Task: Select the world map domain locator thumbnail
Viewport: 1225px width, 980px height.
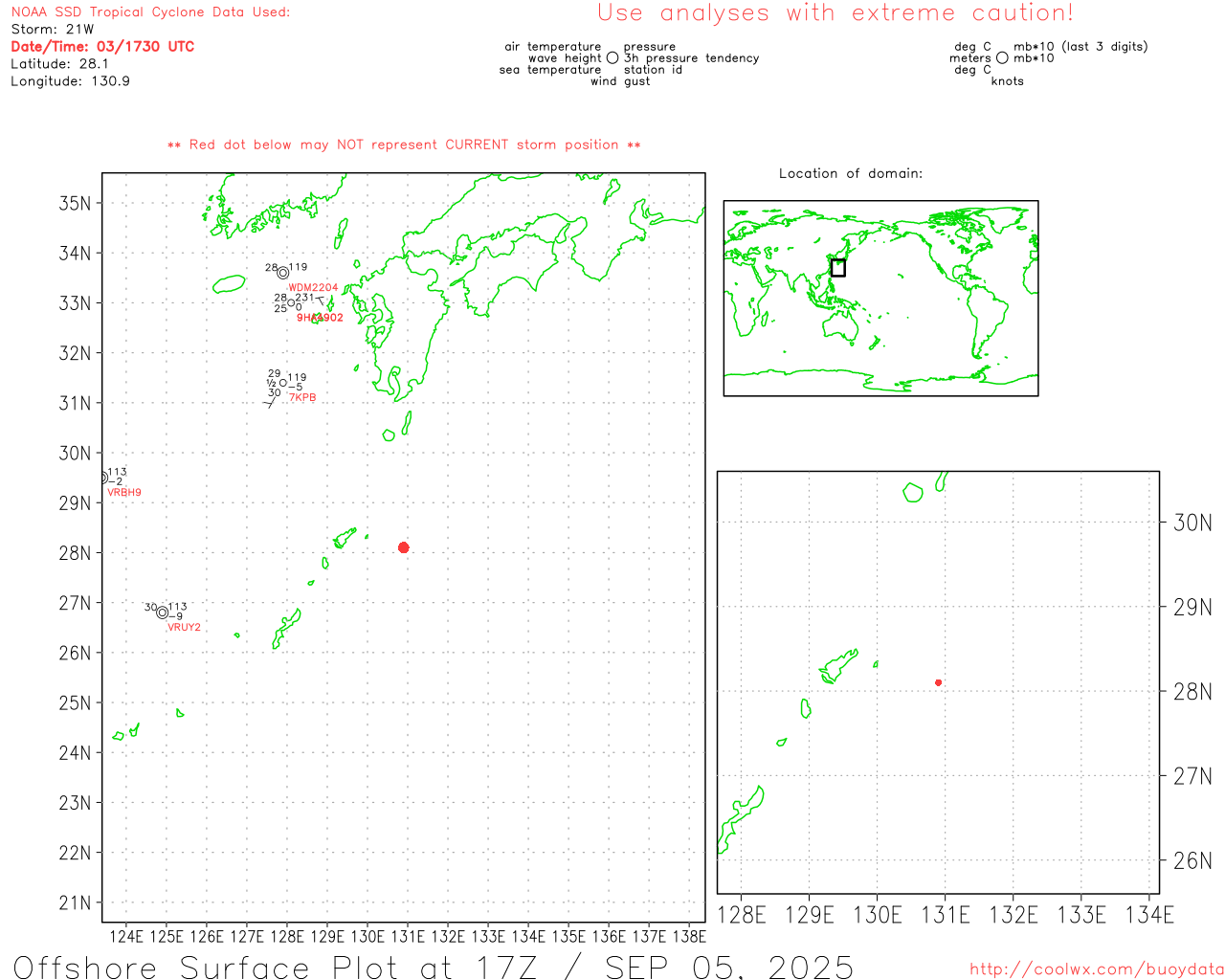Action: pos(880,298)
